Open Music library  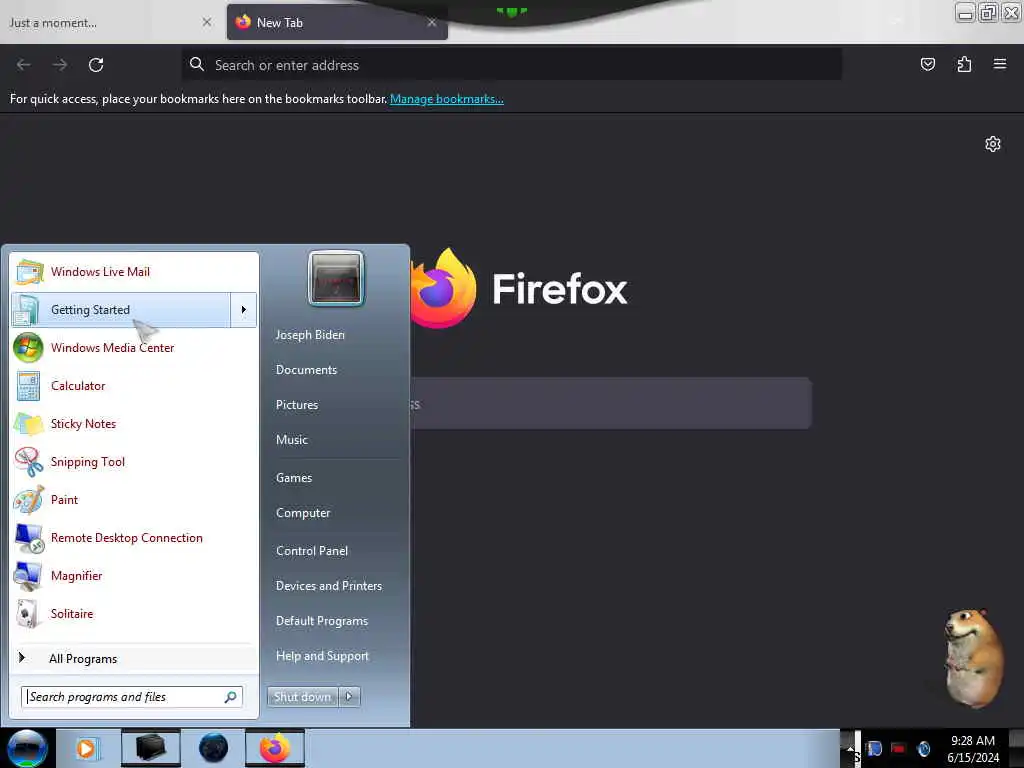point(292,440)
